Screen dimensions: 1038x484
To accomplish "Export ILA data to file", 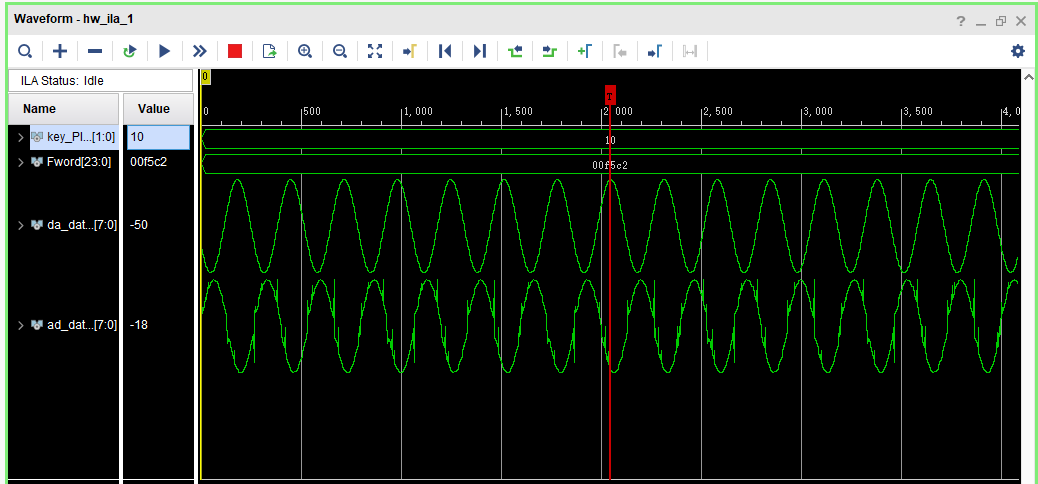I will 269,51.
